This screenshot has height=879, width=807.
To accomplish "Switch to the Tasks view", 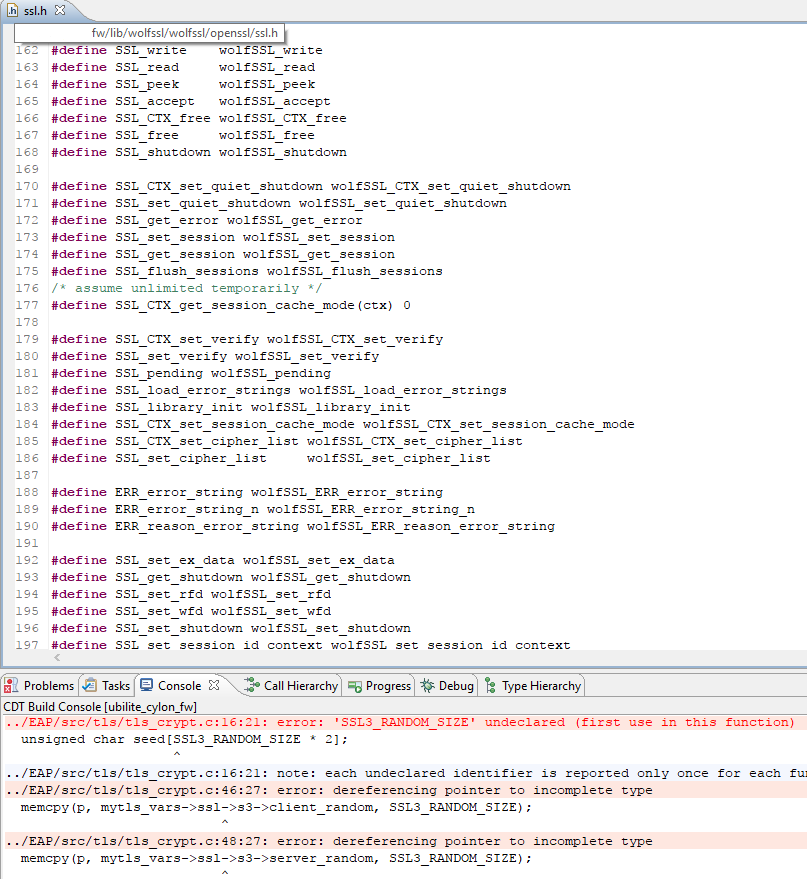I will 107,686.
